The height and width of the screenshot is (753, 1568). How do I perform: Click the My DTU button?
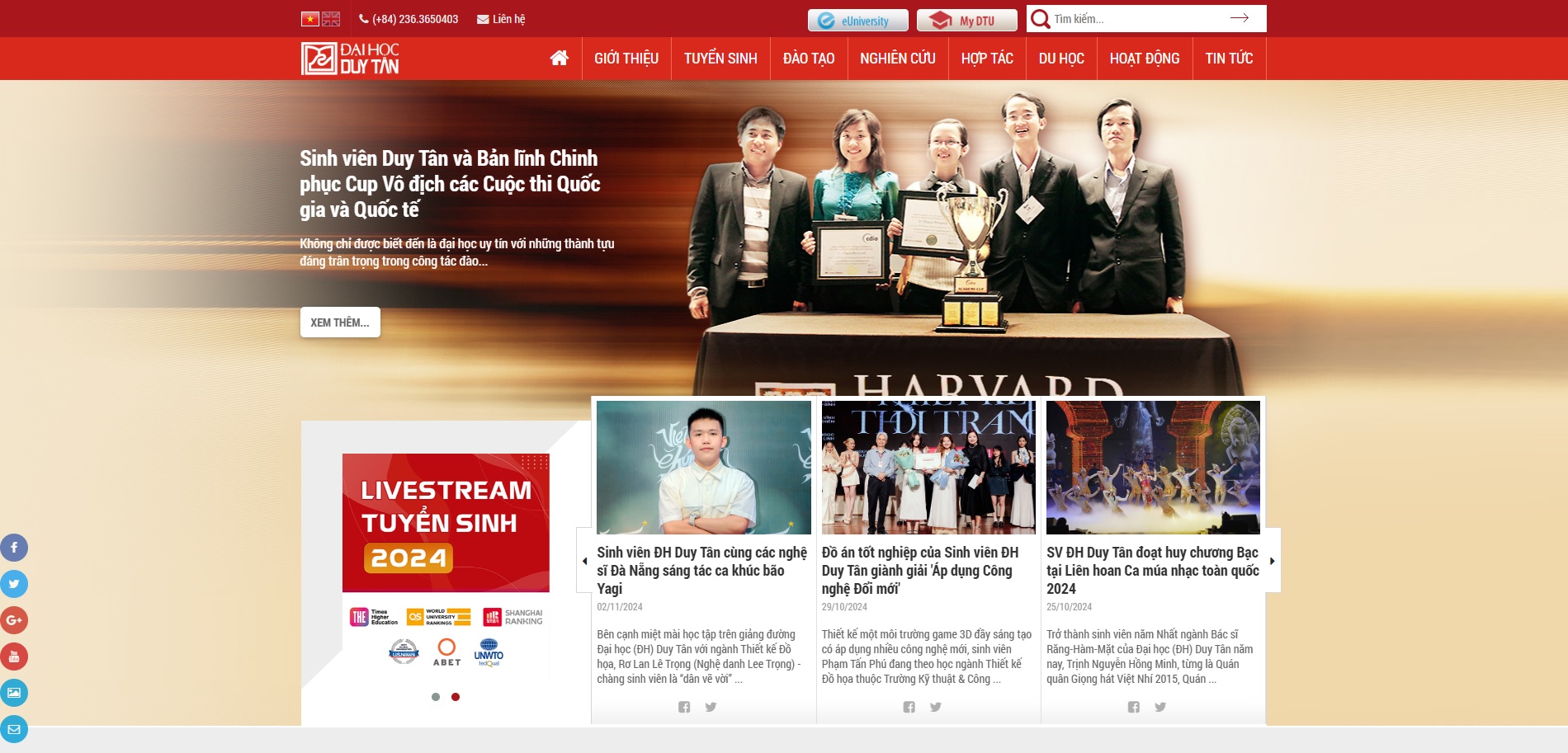(966, 21)
